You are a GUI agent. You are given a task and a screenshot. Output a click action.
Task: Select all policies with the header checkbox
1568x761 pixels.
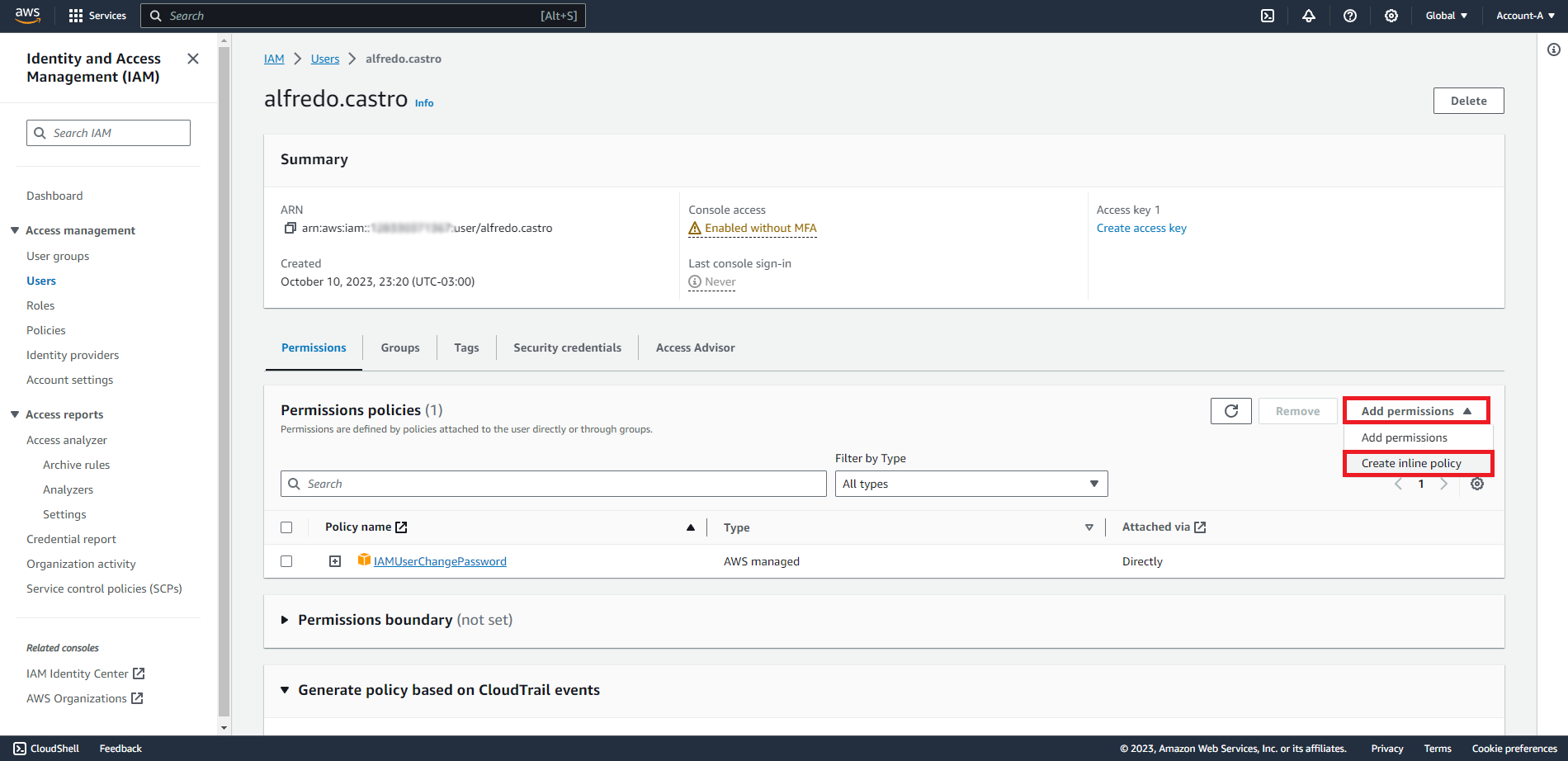click(286, 527)
